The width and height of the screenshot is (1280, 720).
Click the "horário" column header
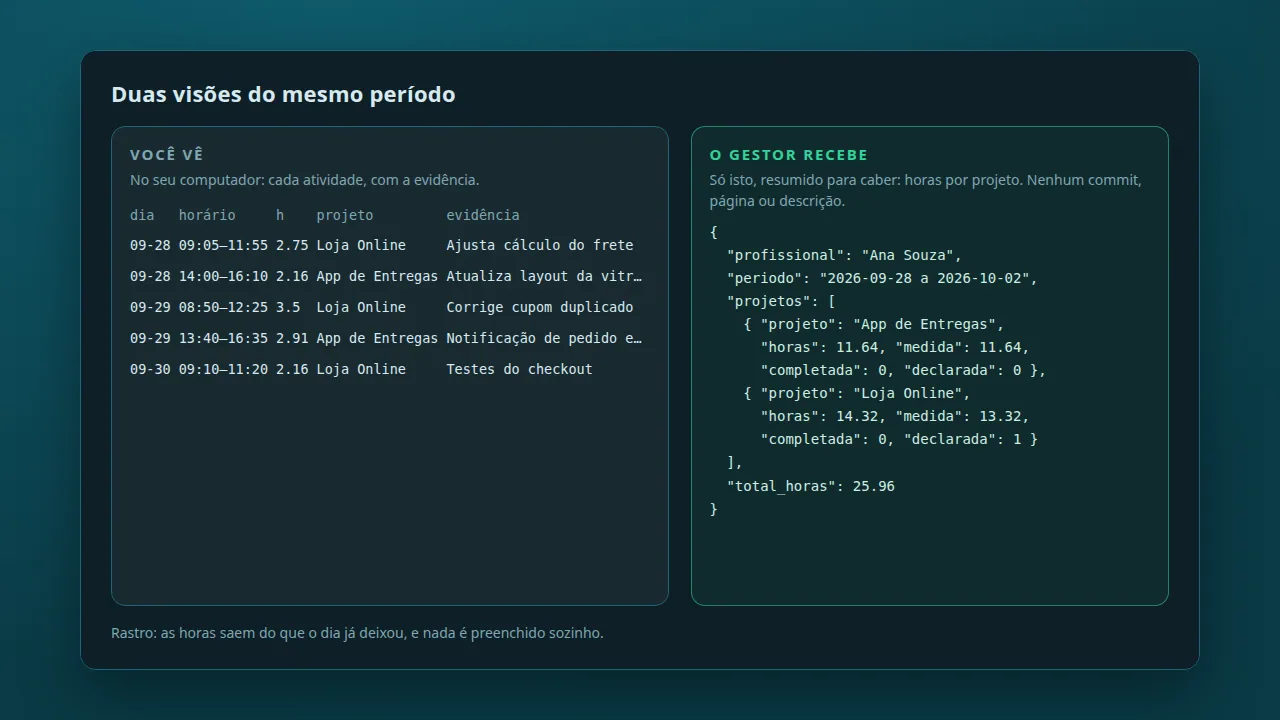[x=207, y=215]
